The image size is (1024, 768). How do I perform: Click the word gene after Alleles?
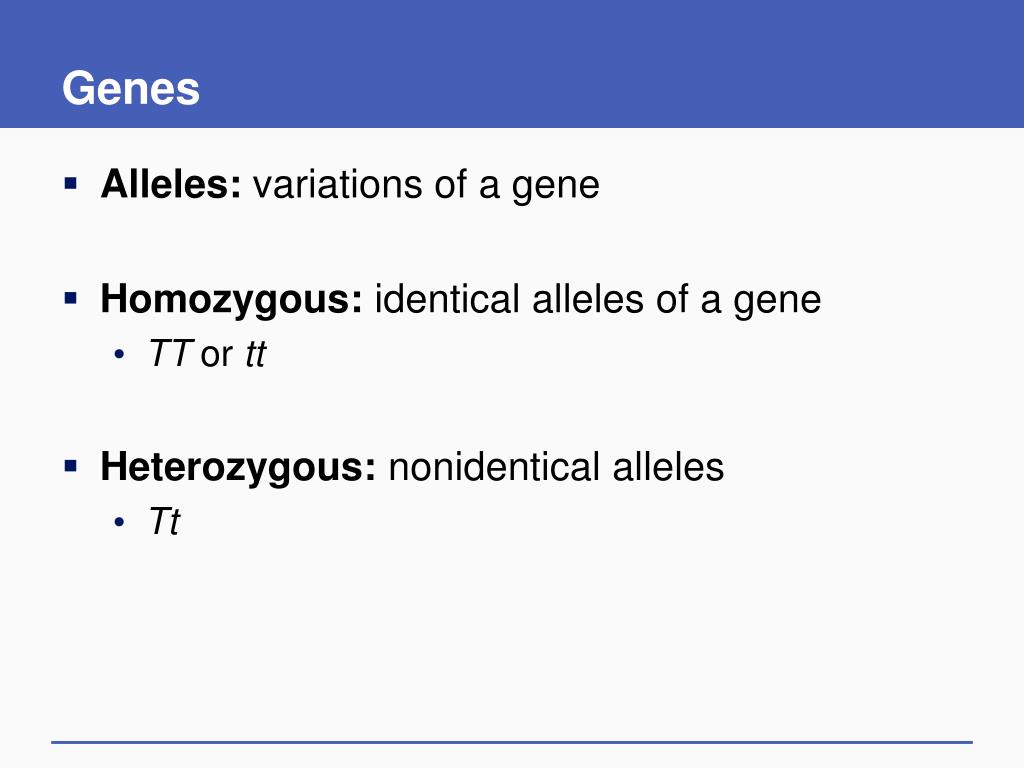pos(555,188)
